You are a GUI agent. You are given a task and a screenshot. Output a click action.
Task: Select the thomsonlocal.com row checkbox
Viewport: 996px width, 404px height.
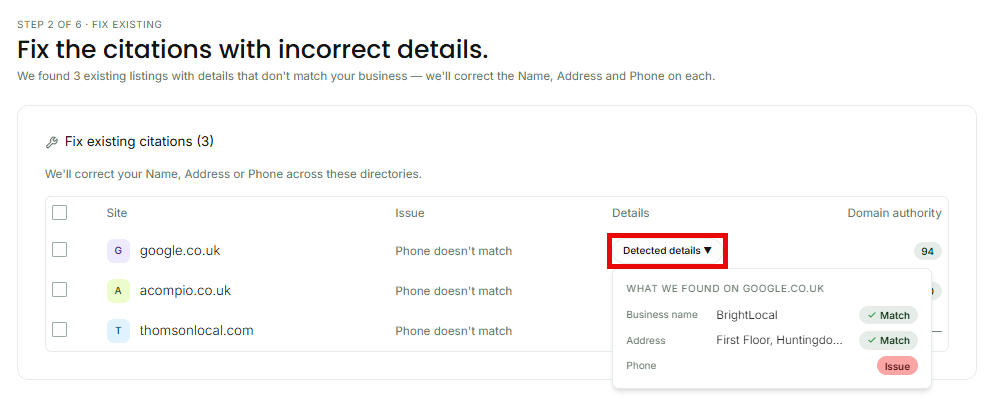pos(60,330)
